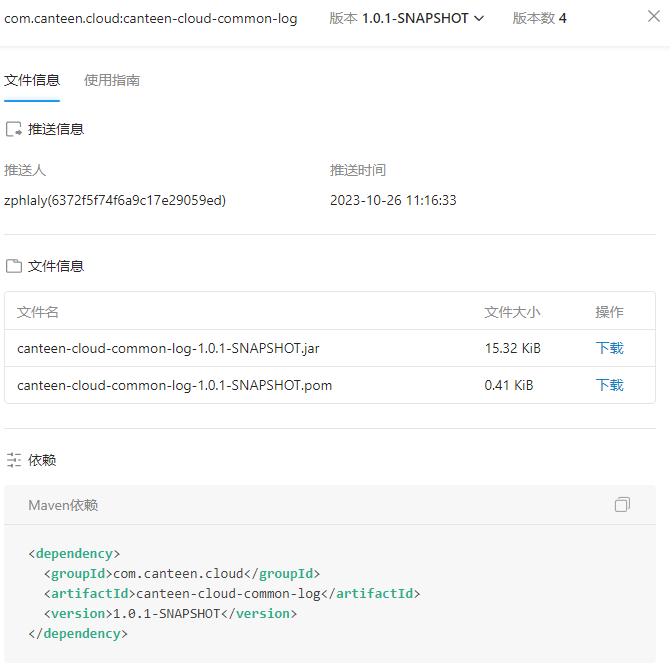Click the Maven依赖 header label
This screenshot has height=665, width=670.
tap(63, 505)
